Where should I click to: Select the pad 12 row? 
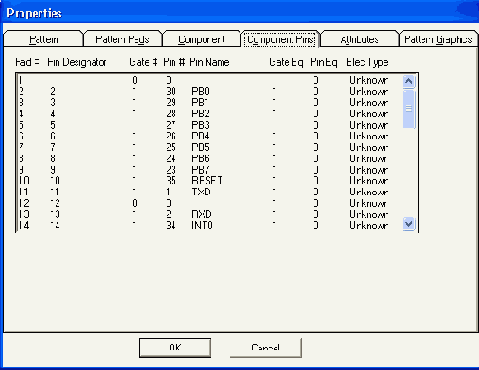pos(209,203)
